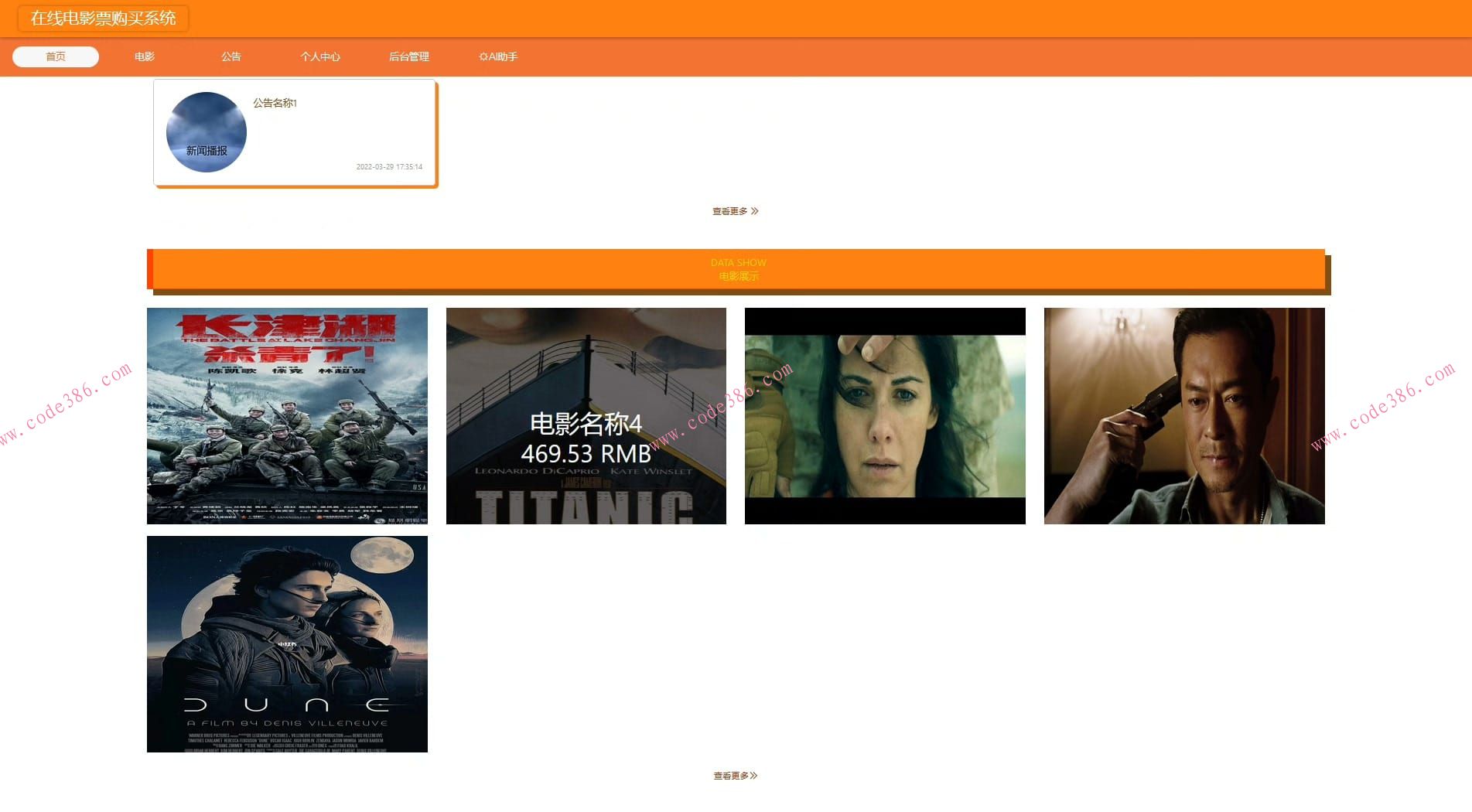The width and height of the screenshot is (1472, 812).
Task: Click the DATA SHOW heading text
Action: coord(739,263)
